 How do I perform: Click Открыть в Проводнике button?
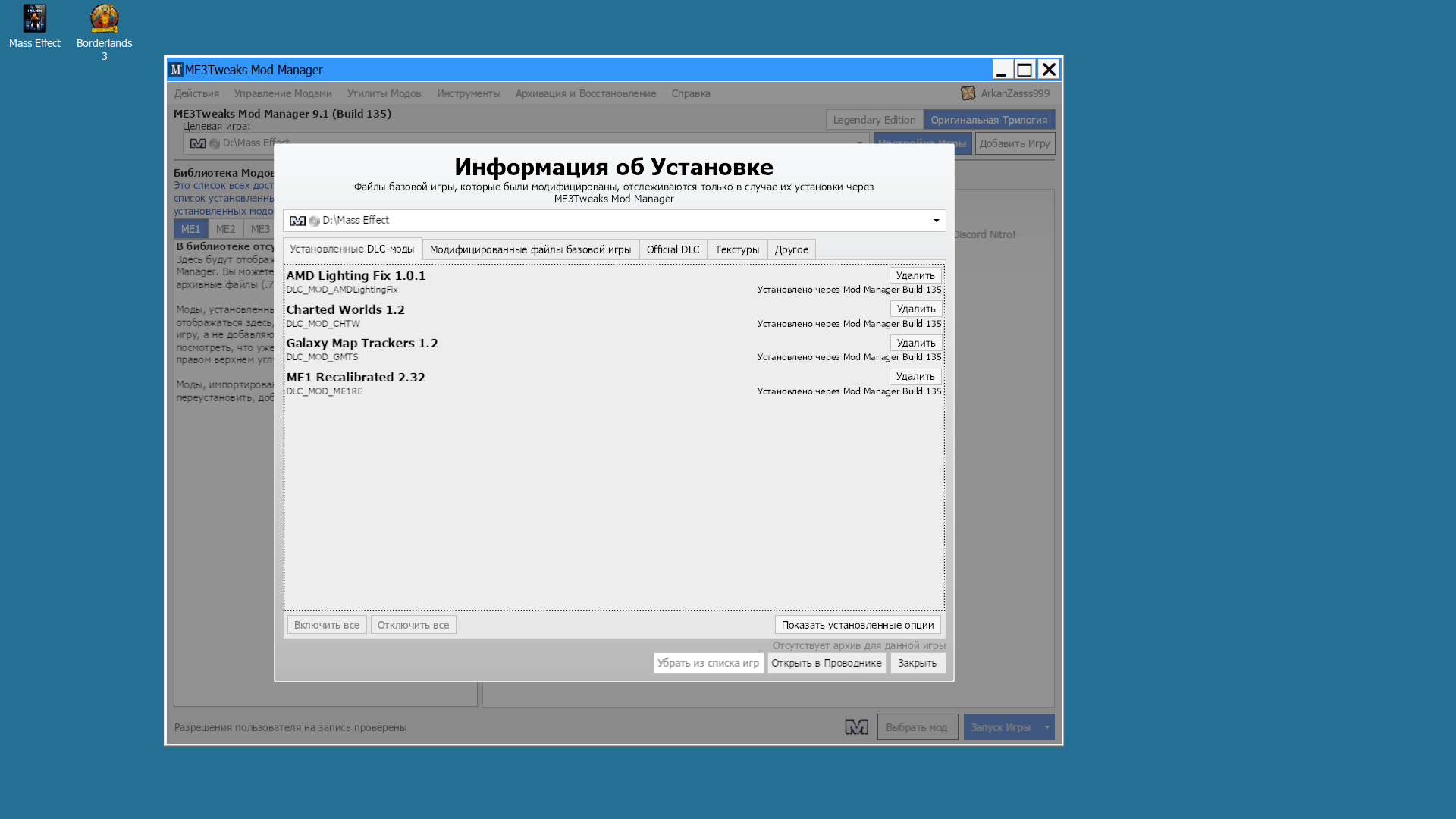tap(826, 663)
